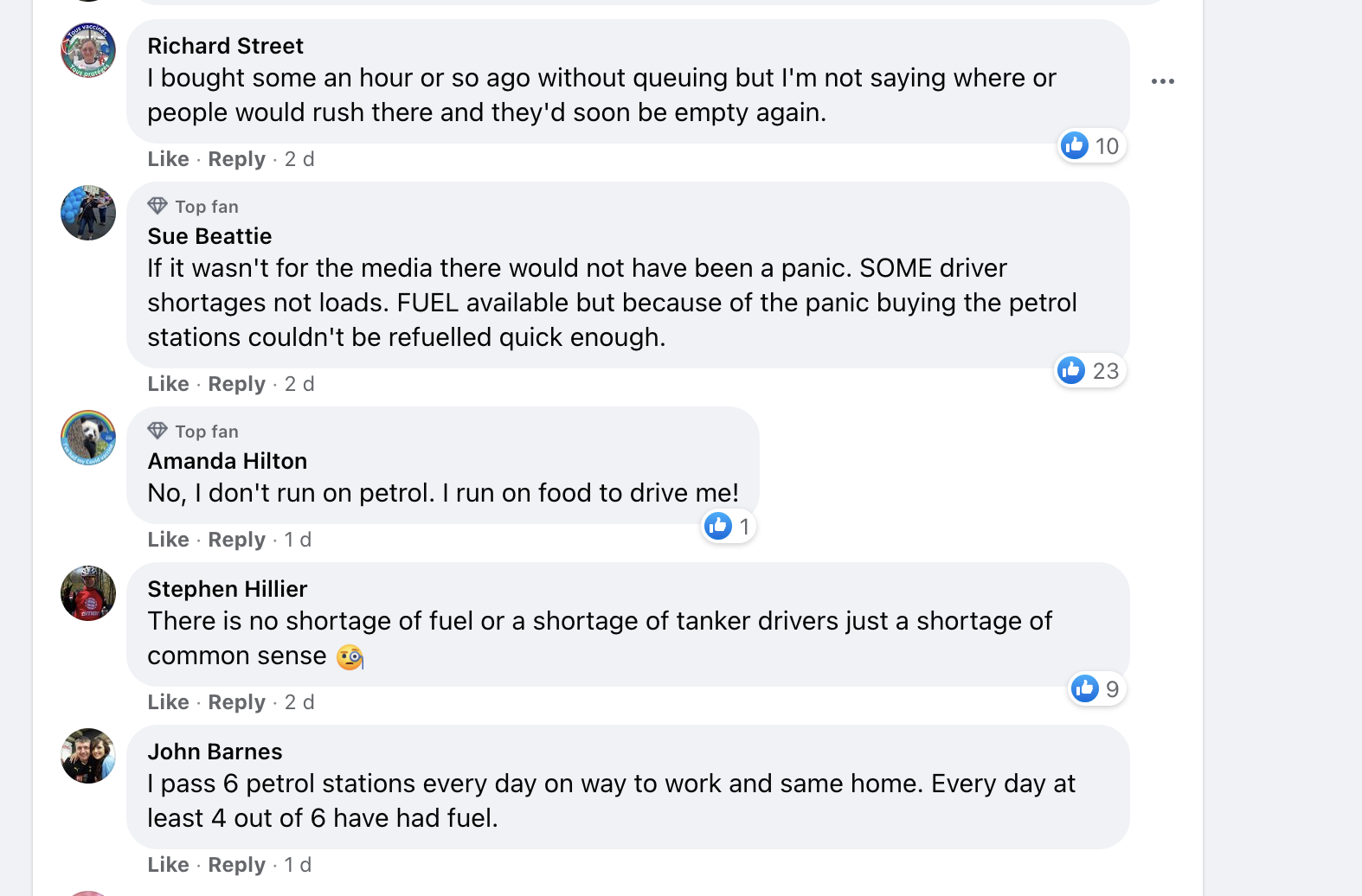The height and width of the screenshot is (896, 1362).
Task: Like Sue Beattie's comment about media panic
Action: 168,384
